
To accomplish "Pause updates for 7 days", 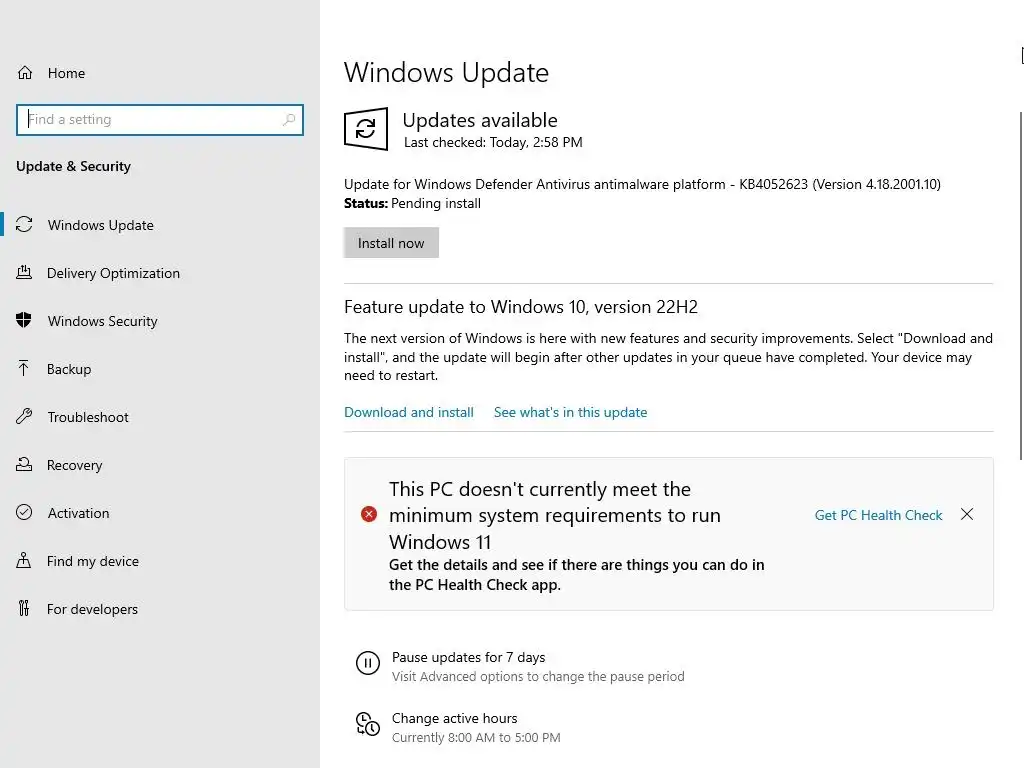I will (468, 658).
